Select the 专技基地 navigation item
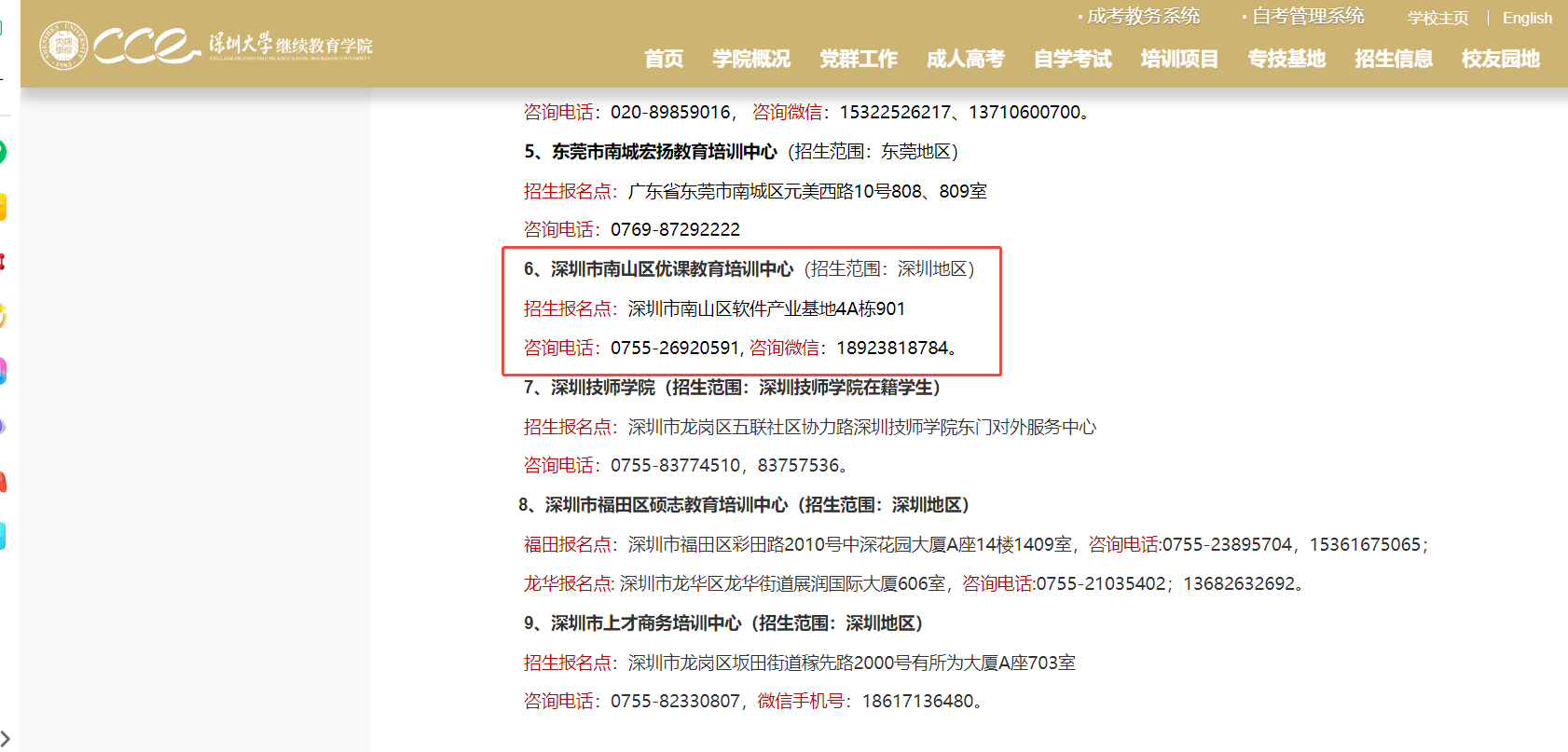The height and width of the screenshot is (752, 1568). 1286,59
